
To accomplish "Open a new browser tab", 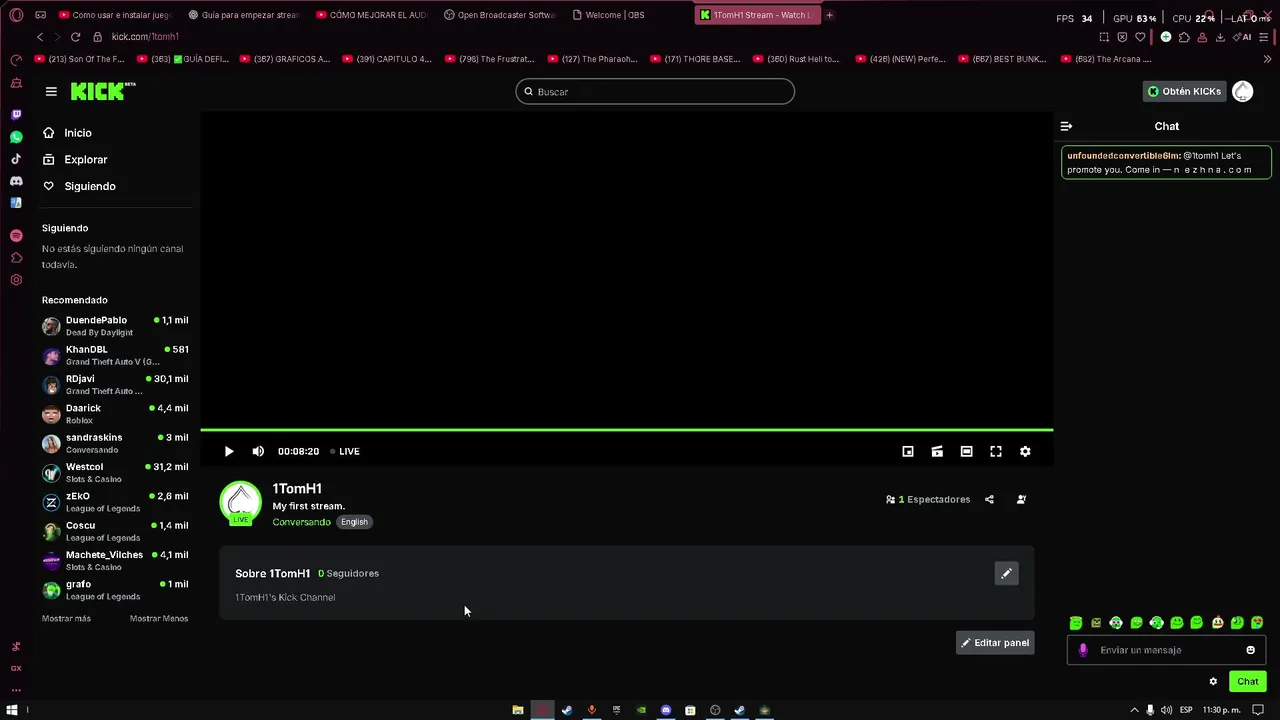I will (829, 15).
